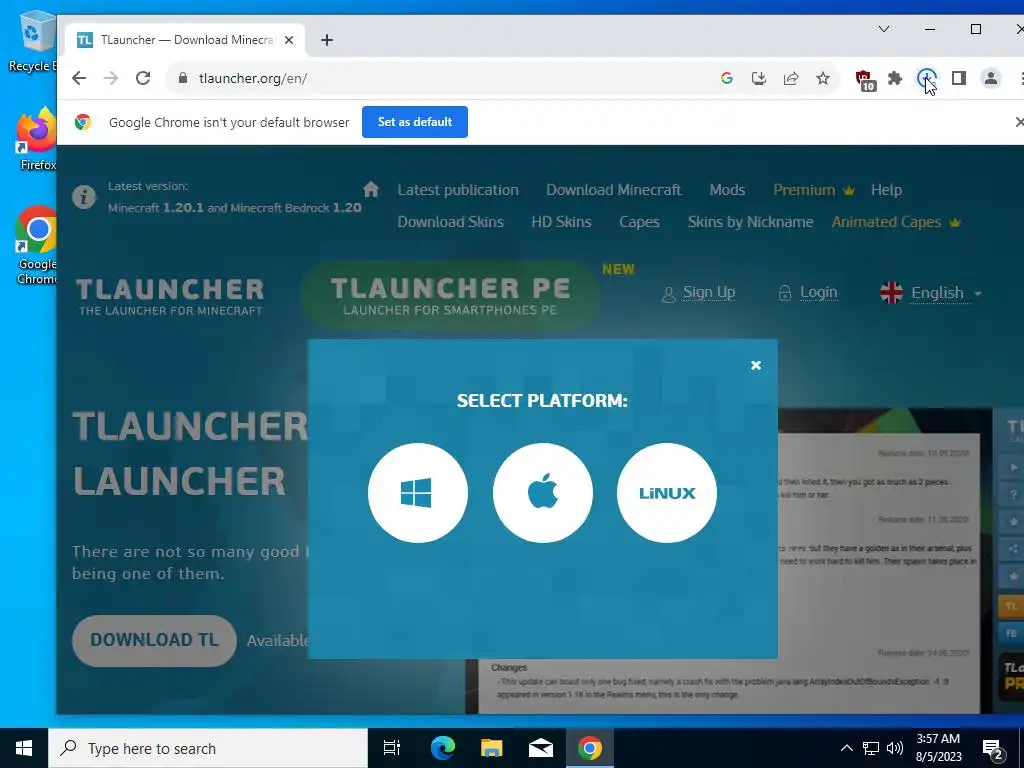Select the Google Chrome desktop shortcut
This screenshot has width=1024, height=768.
37,246
